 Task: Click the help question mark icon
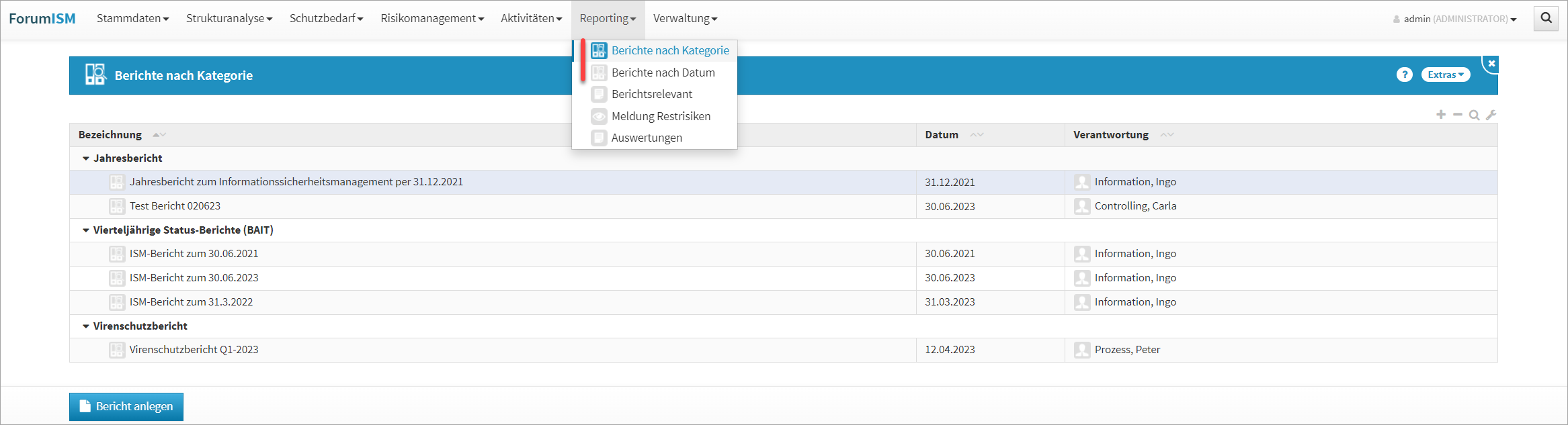pyautogui.click(x=1404, y=75)
